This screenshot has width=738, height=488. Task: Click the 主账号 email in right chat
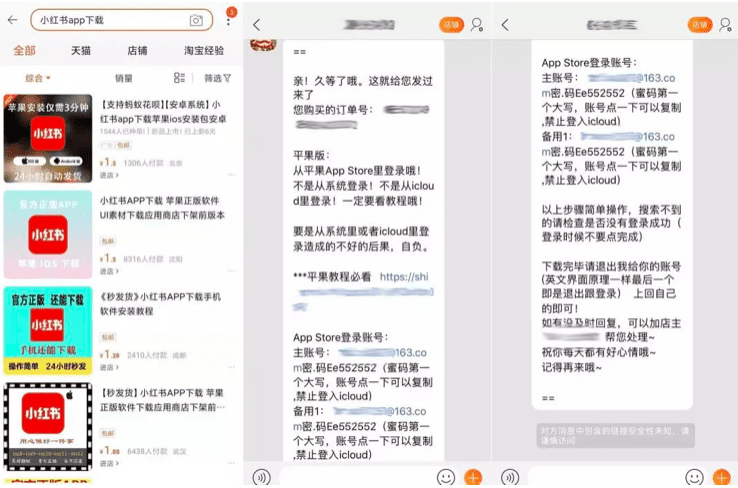pos(631,78)
